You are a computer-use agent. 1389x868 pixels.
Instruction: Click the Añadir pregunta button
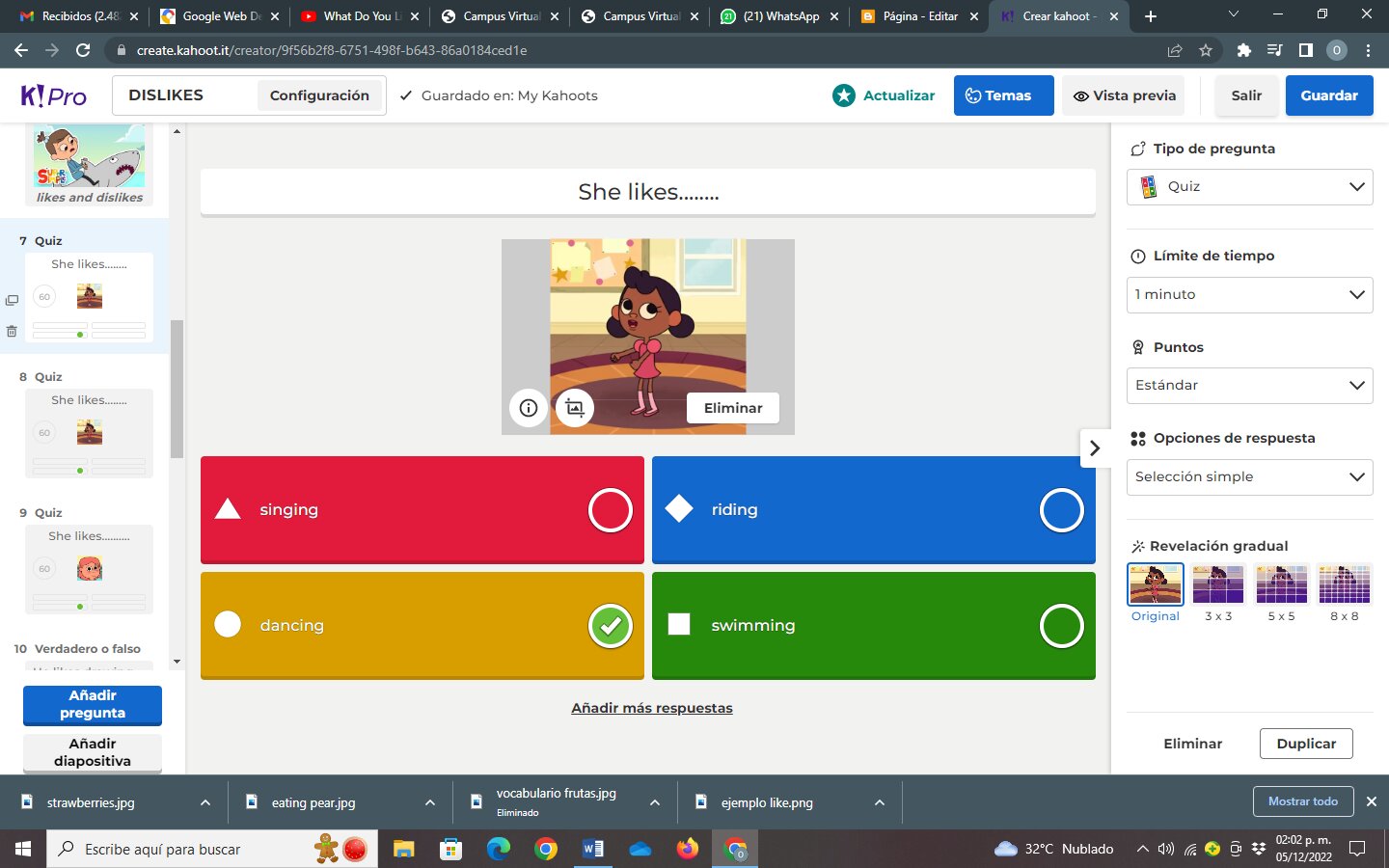click(93, 704)
